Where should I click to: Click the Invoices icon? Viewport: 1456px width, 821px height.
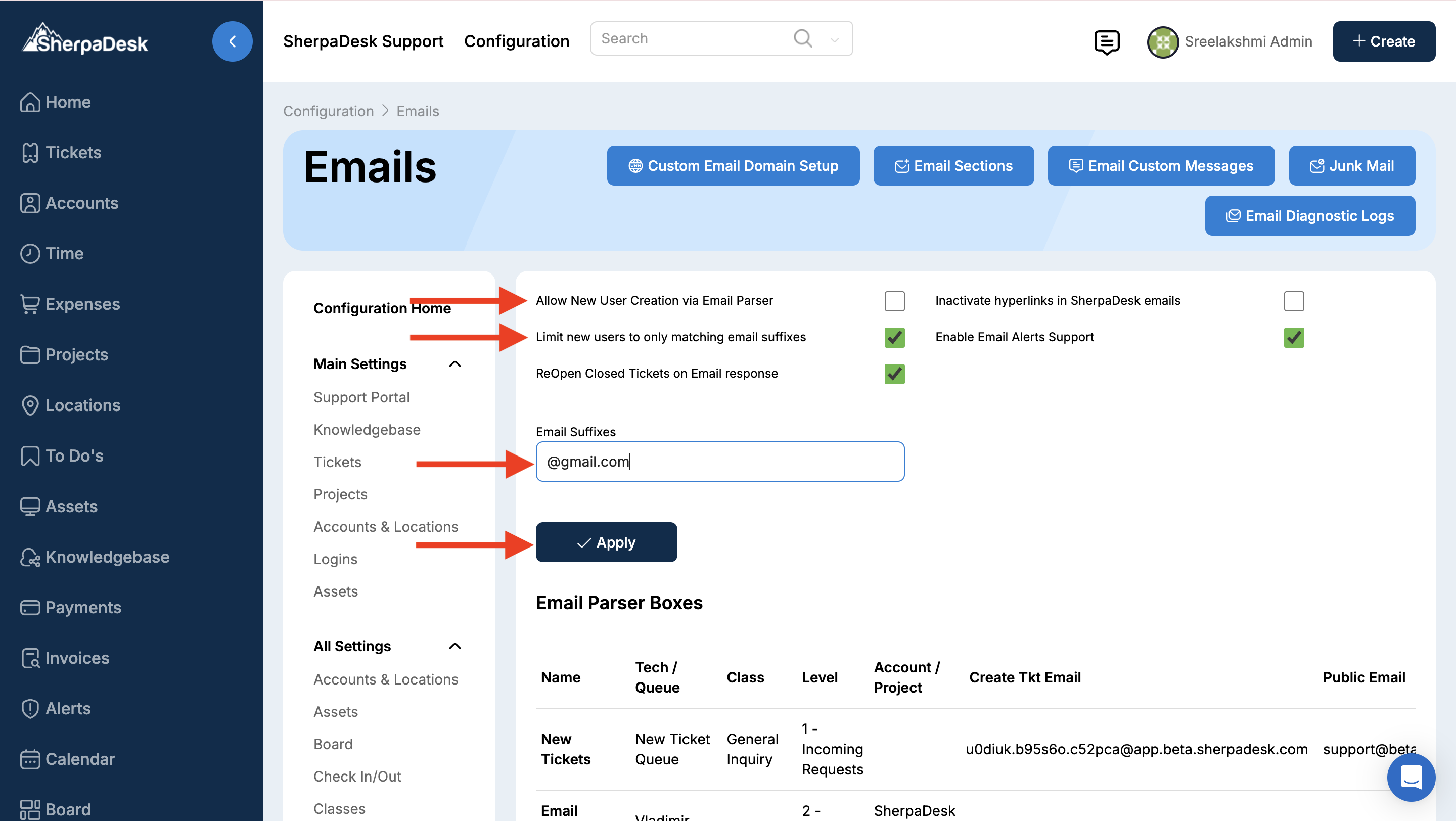pyautogui.click(x=30, y=658)
